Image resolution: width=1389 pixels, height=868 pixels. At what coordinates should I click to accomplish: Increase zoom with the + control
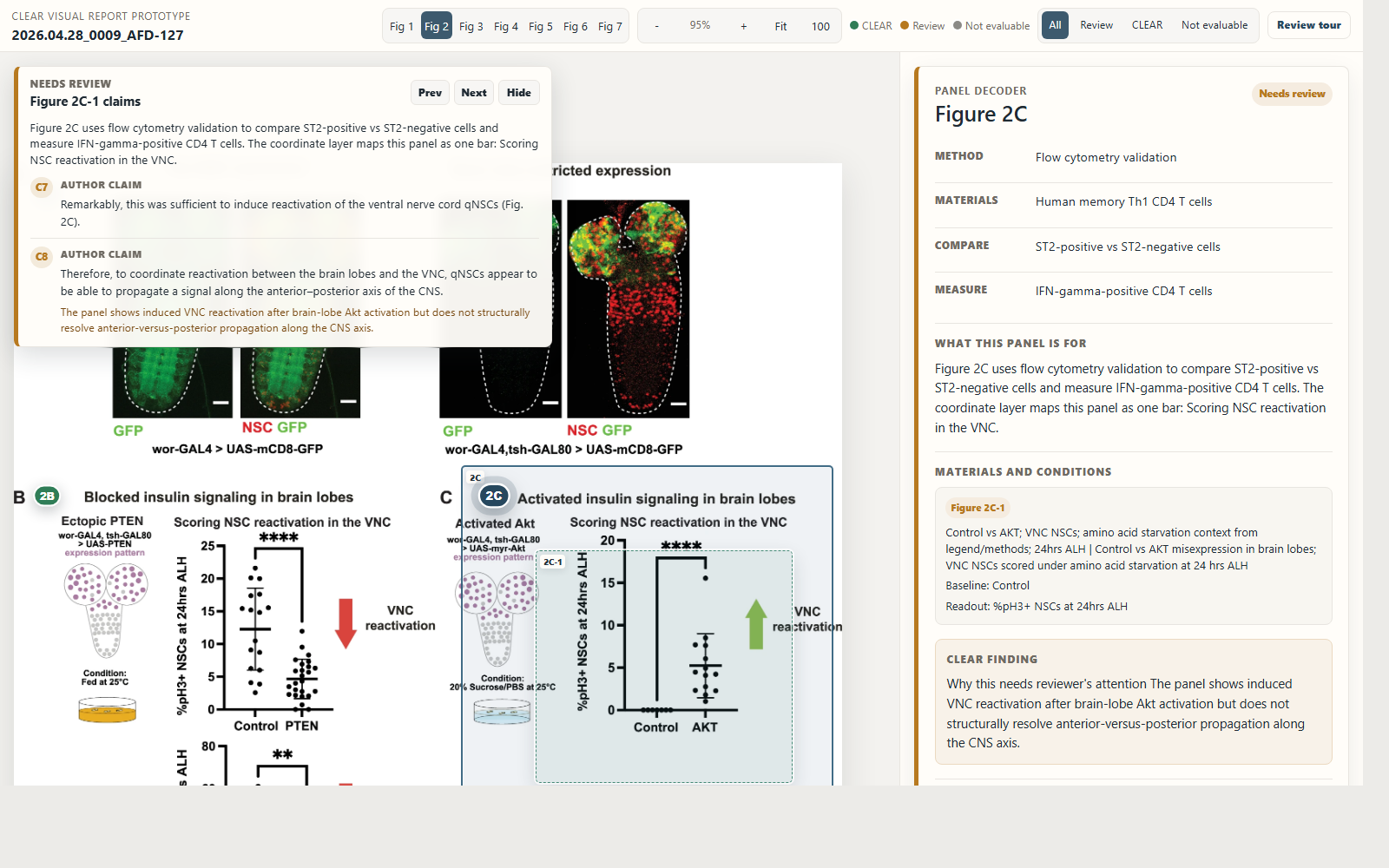click(743, 27)
